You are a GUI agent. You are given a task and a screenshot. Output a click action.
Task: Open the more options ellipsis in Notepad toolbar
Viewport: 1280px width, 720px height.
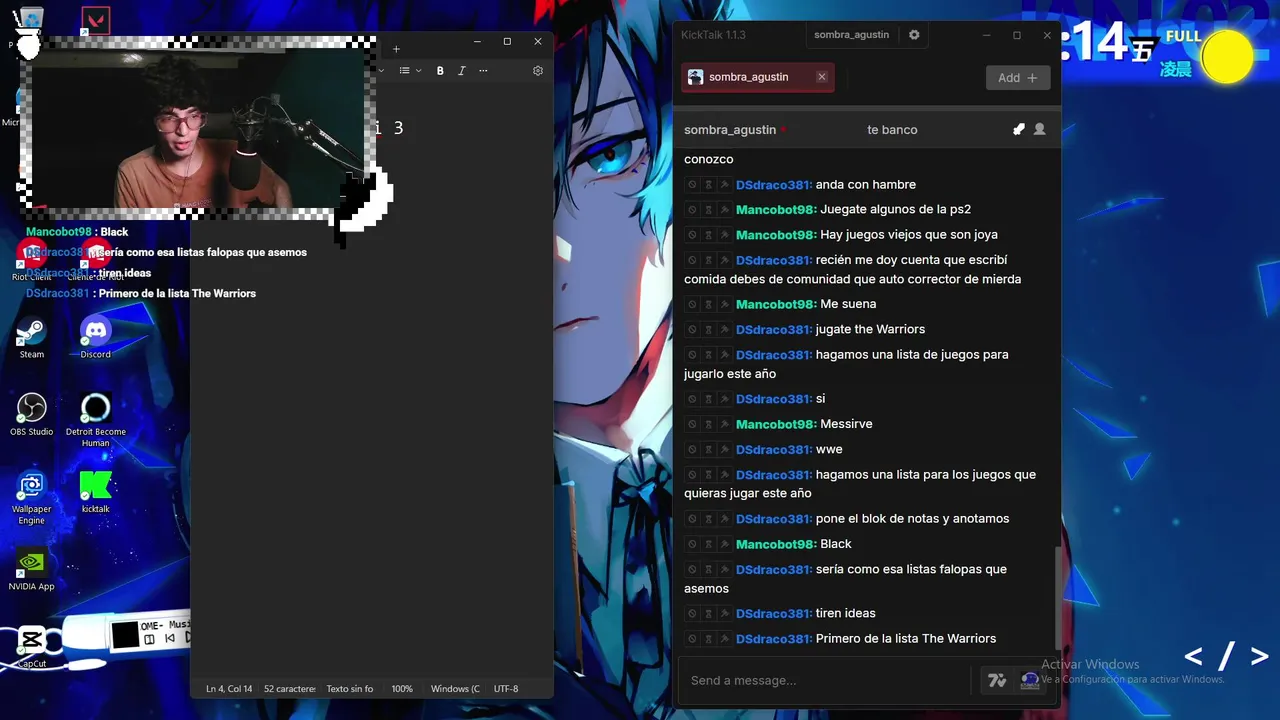tap(483, 71)
